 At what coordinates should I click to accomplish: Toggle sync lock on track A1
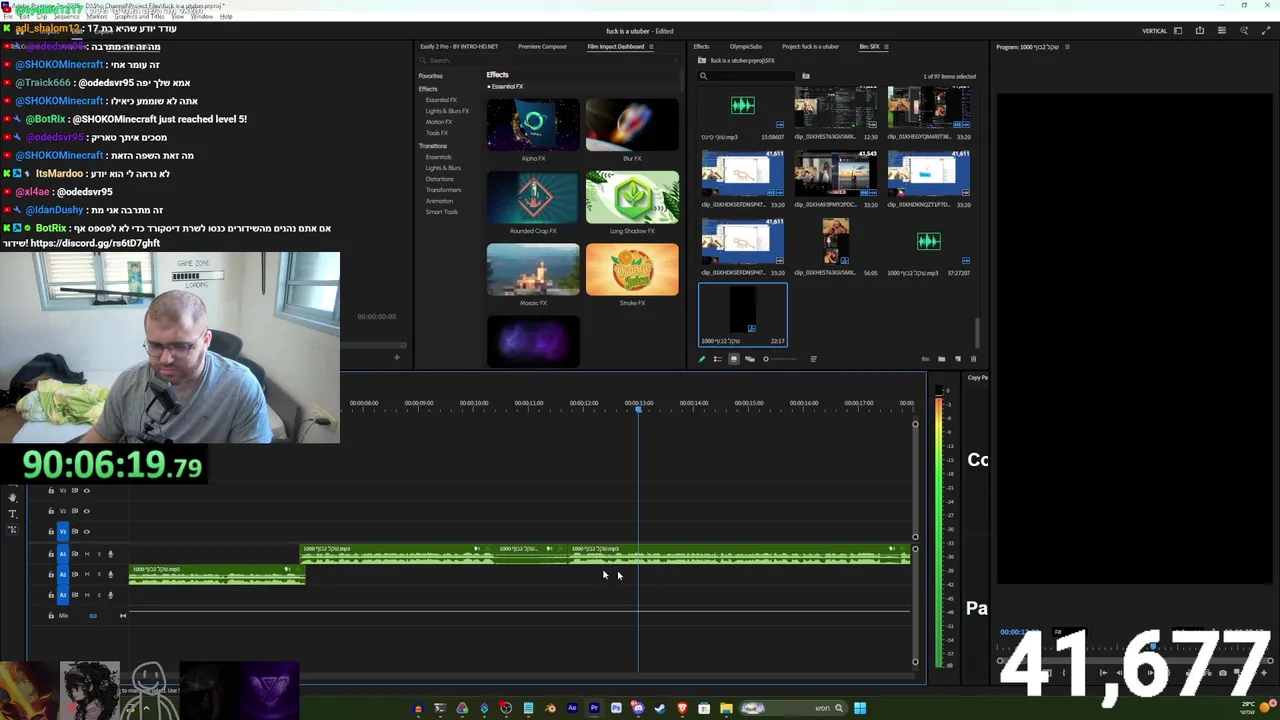pyautogui.click(x=75, y=554)
